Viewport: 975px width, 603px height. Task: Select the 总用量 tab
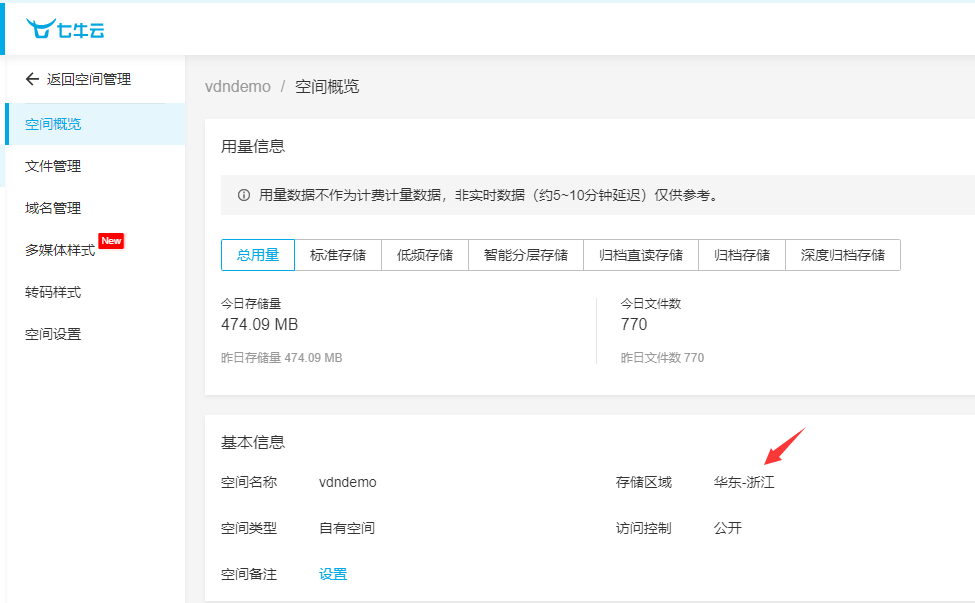[258, 255]
